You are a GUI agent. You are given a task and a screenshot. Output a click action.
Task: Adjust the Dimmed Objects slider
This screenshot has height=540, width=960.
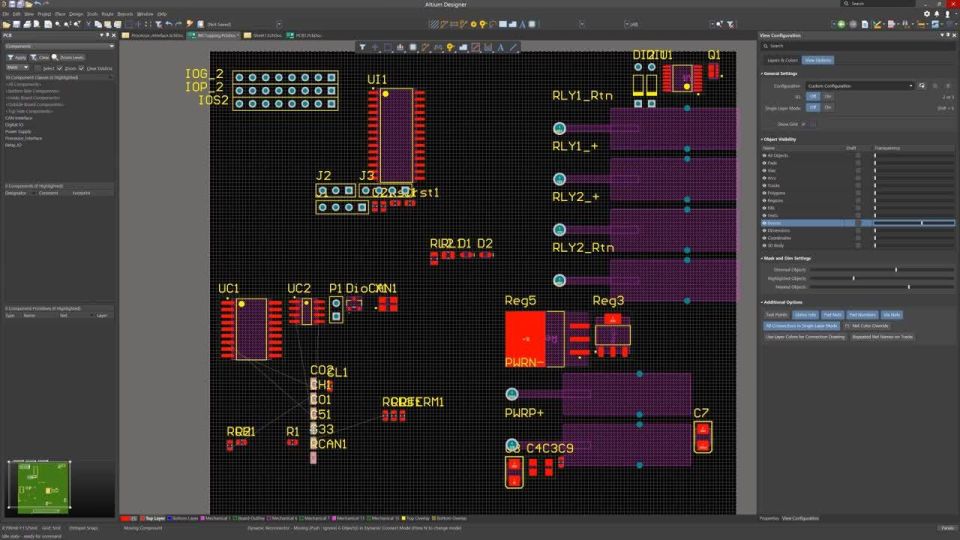coord(882,269)
